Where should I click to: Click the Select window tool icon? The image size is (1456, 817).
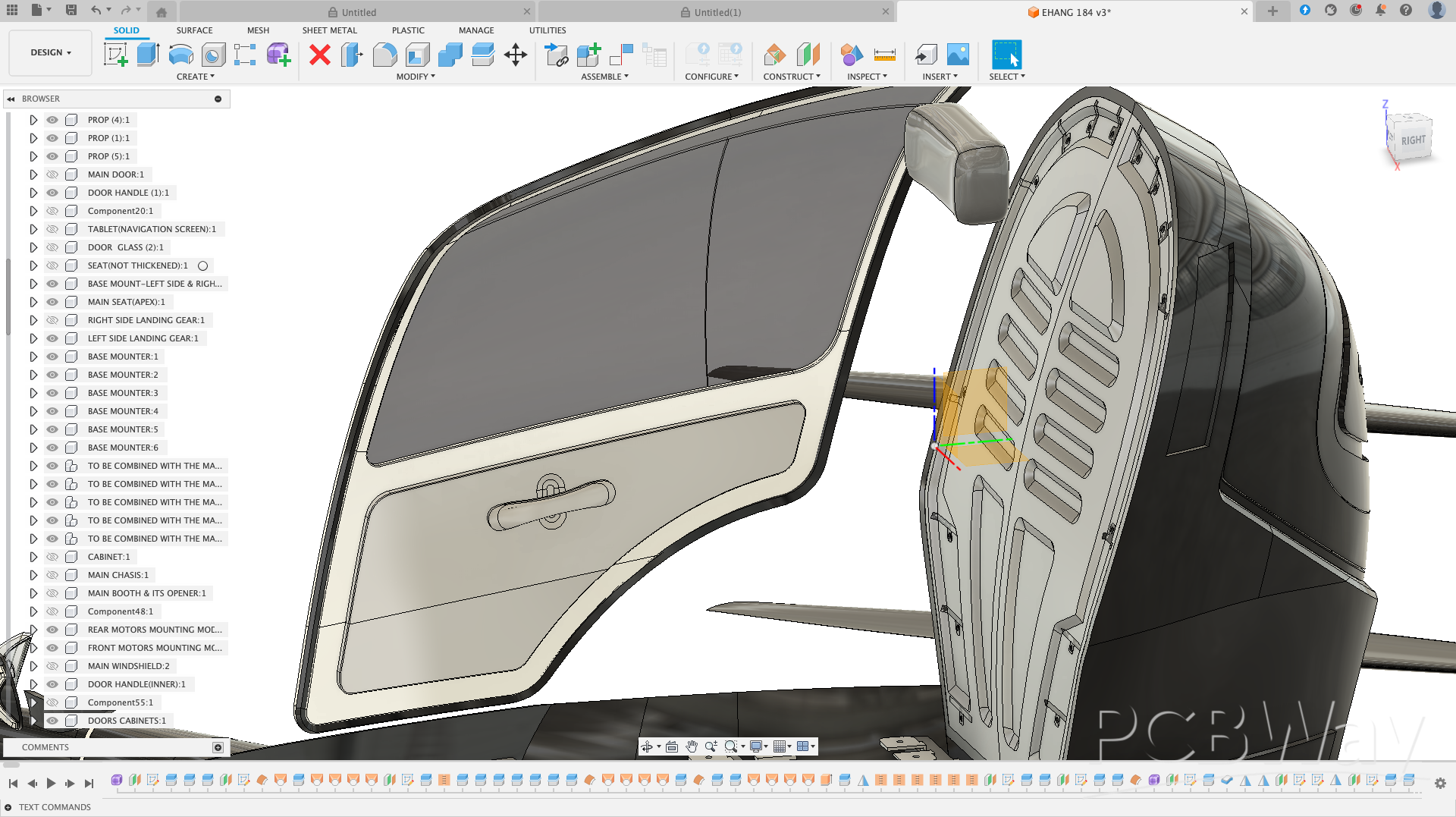click(x=1006, y=55)
